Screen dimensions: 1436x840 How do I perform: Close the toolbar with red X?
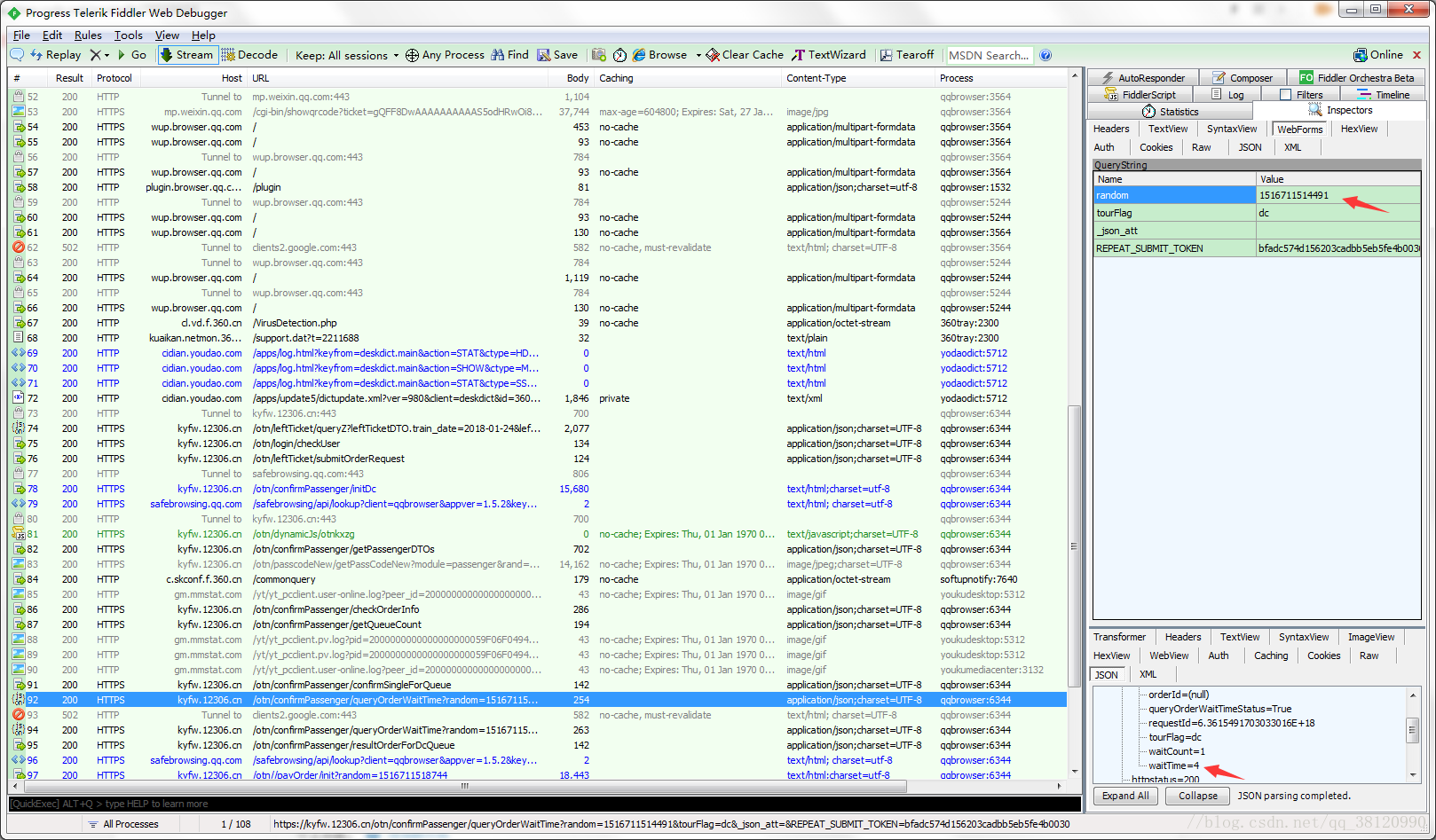pos(1416,55)
